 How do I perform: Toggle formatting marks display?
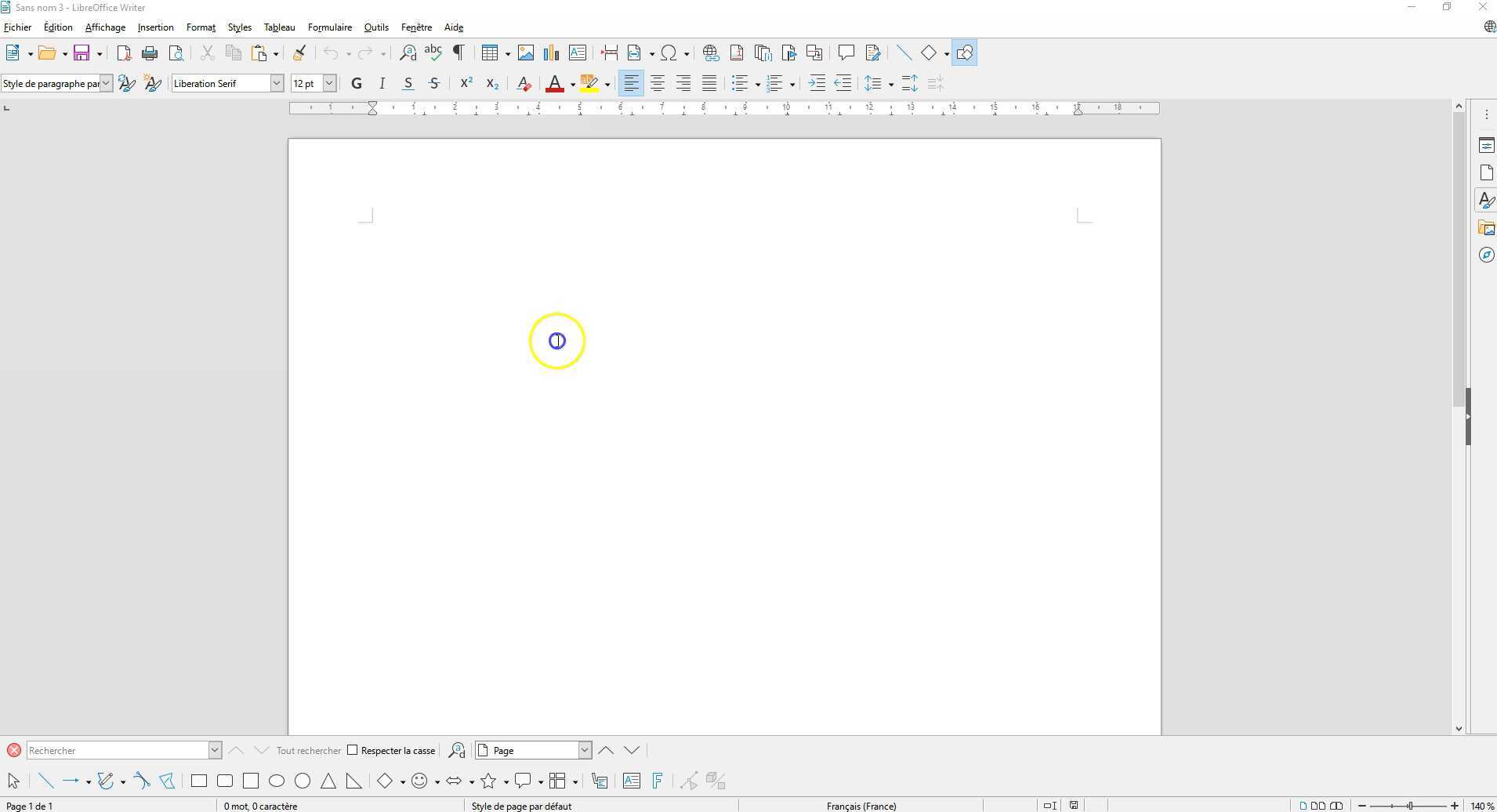click(458, 53)
